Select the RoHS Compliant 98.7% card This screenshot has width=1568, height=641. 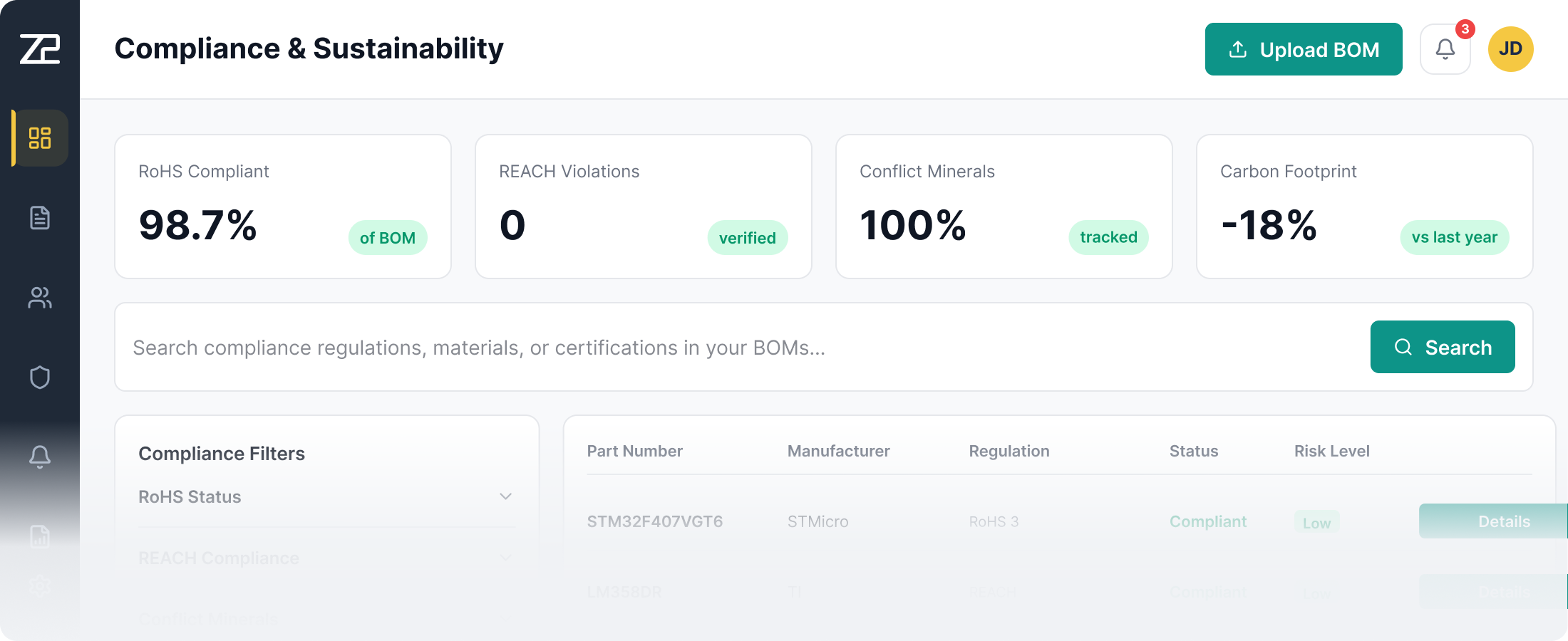coord(283,207)
